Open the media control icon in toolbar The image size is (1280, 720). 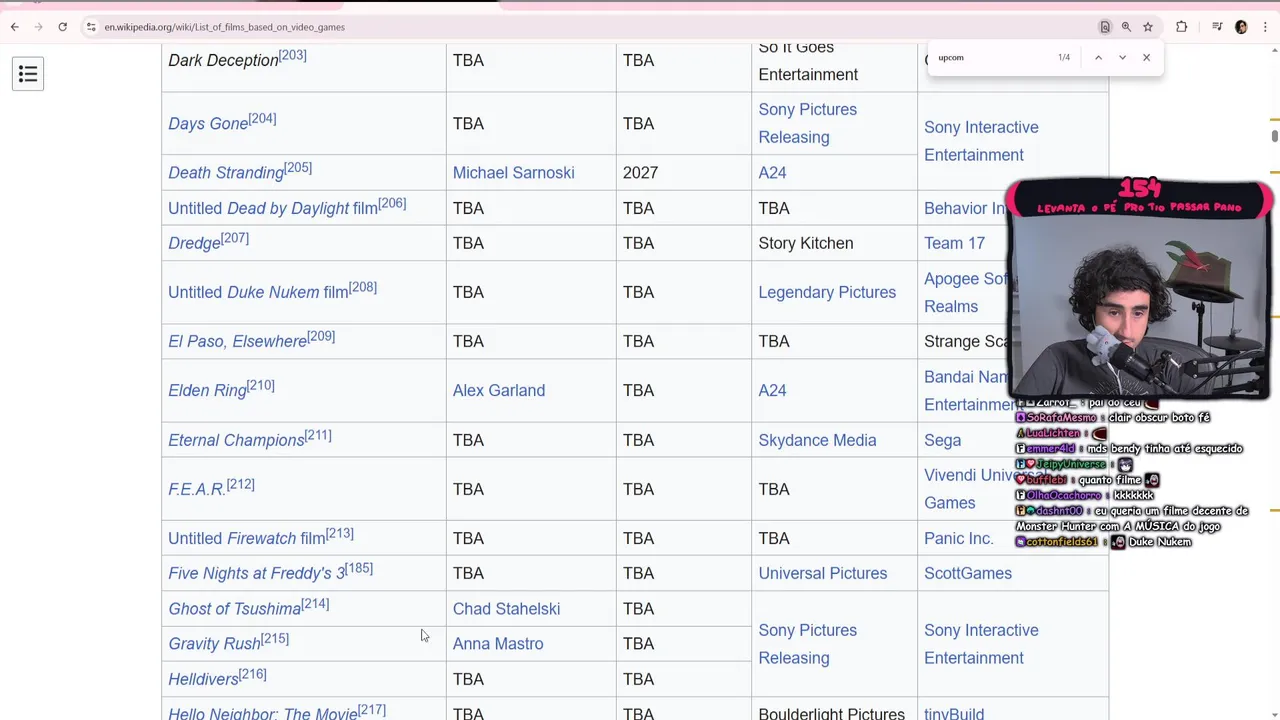1217,27
